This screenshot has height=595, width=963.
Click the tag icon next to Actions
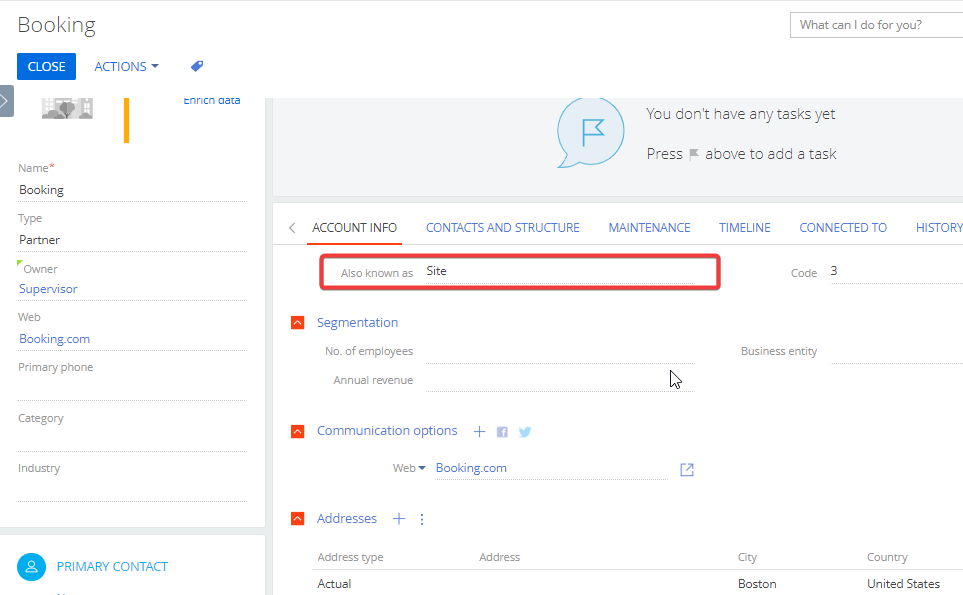[x=197, y=66]
